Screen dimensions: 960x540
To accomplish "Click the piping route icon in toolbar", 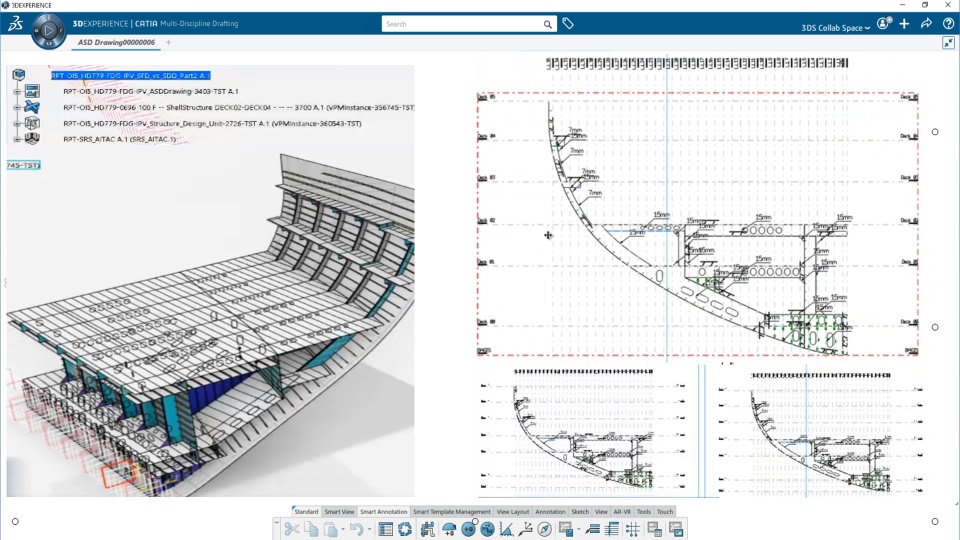I will click(x=427, y=529).
